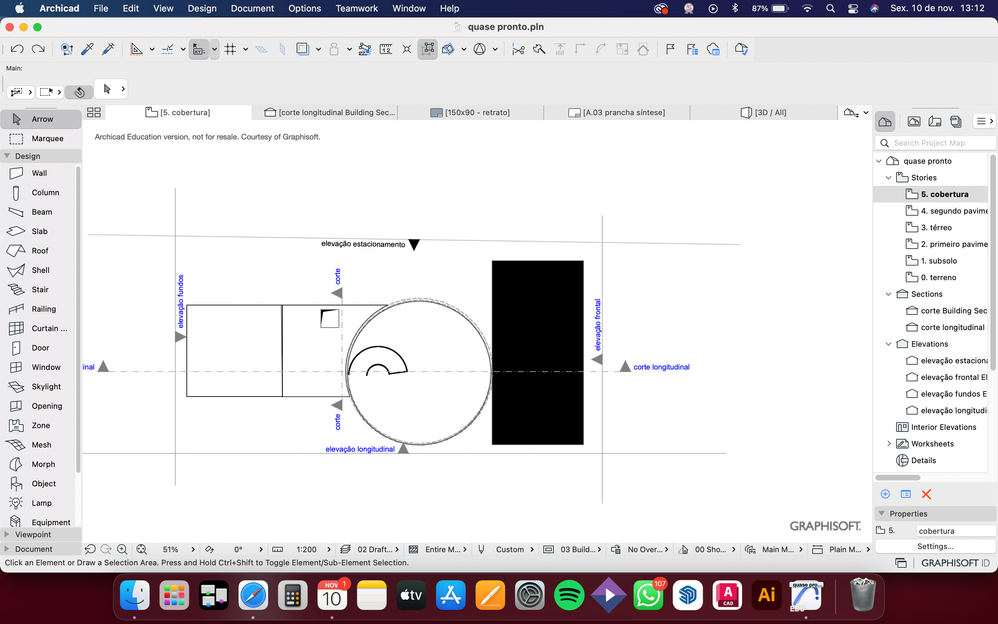Click the Roof tool
The image size is (998, 624).
pyautogui.click(x=38, y=251)
